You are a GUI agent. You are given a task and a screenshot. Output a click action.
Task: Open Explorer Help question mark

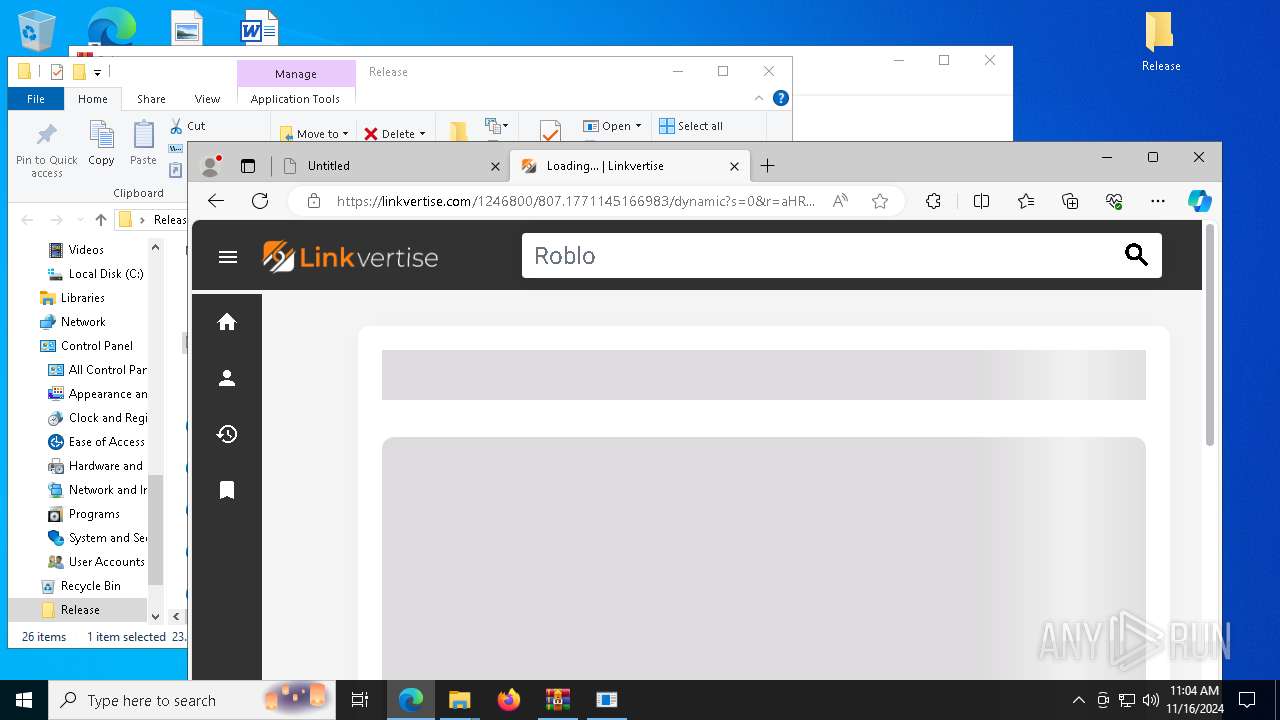pos(781,98)
